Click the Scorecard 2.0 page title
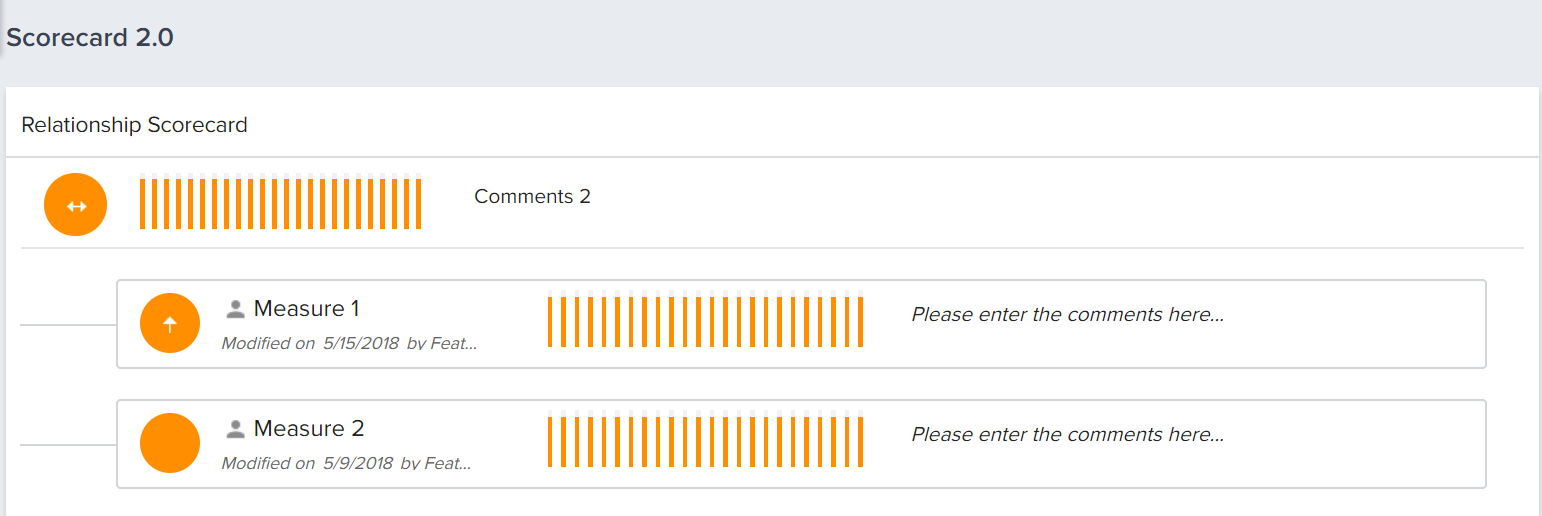This screenshot has width=1542, height=516. click(90, 38)
